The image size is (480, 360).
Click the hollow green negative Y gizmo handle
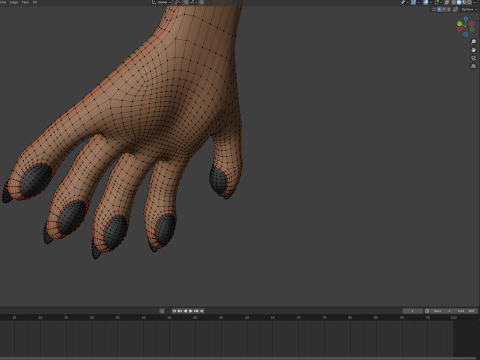tap(472, 29)
